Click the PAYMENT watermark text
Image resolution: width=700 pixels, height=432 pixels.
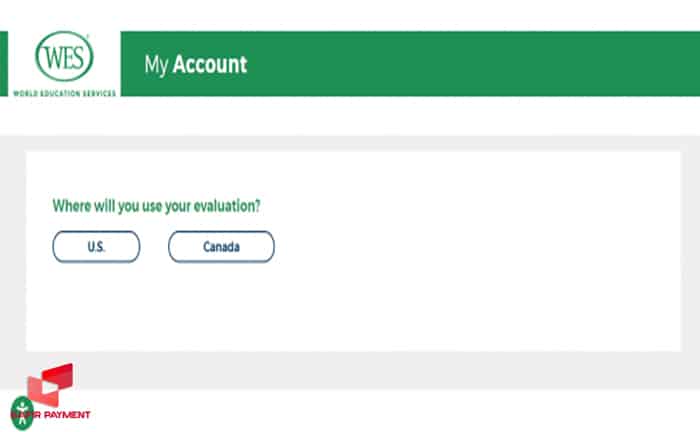click(x=67, y=414)
